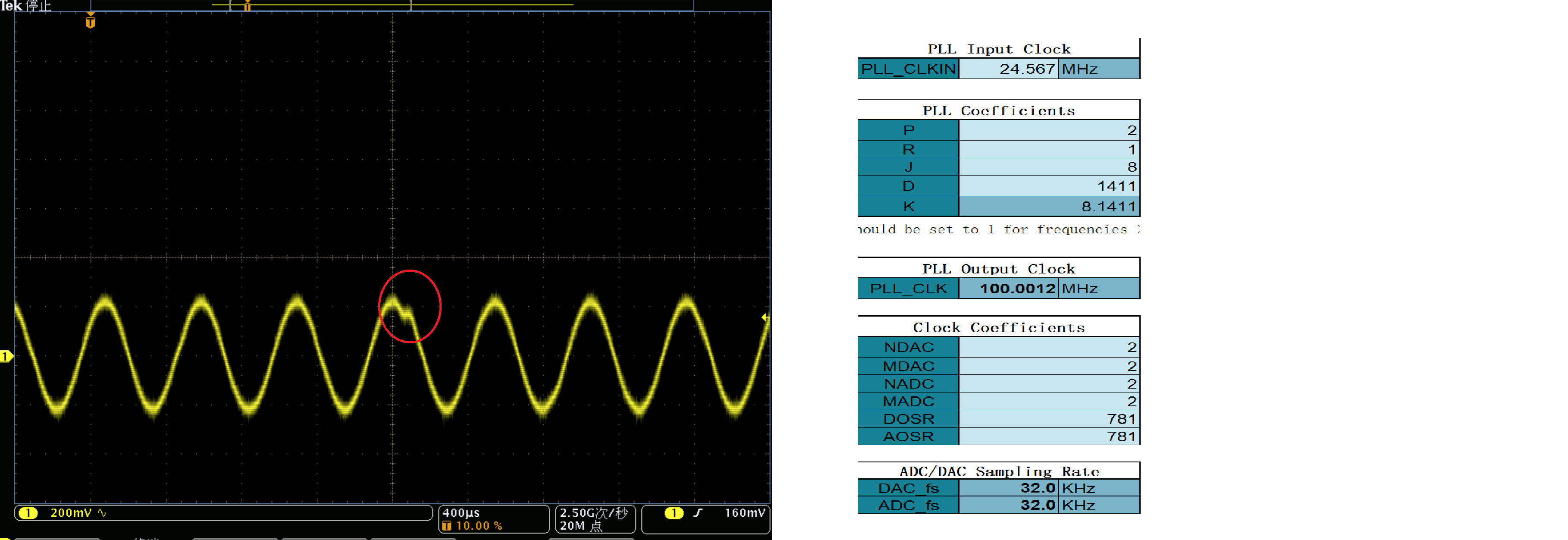
Task: Click the rising edge trigger slope icon
Action: coord(698,512)
